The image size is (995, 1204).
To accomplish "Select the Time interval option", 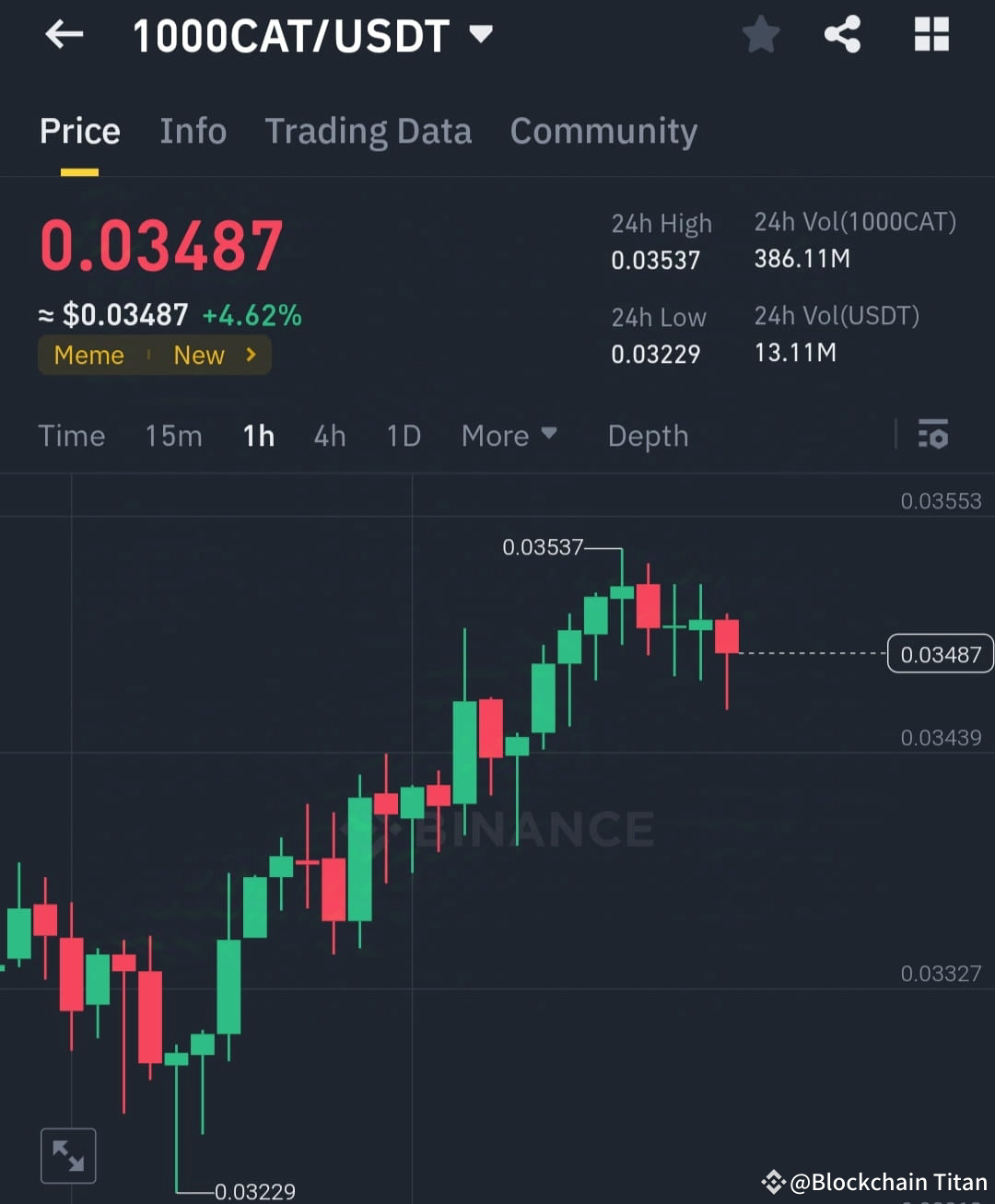I will tap(71, 436).
